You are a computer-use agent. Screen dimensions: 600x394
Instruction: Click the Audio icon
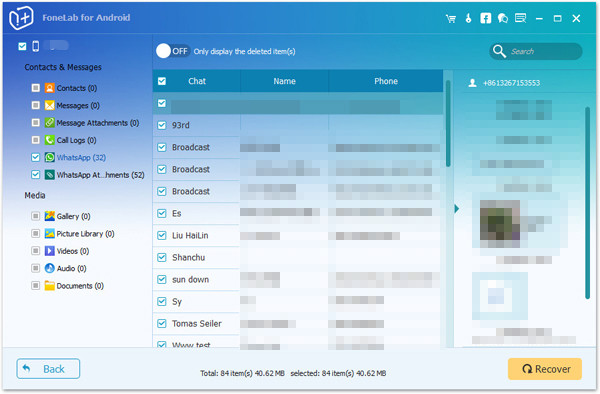50,268
